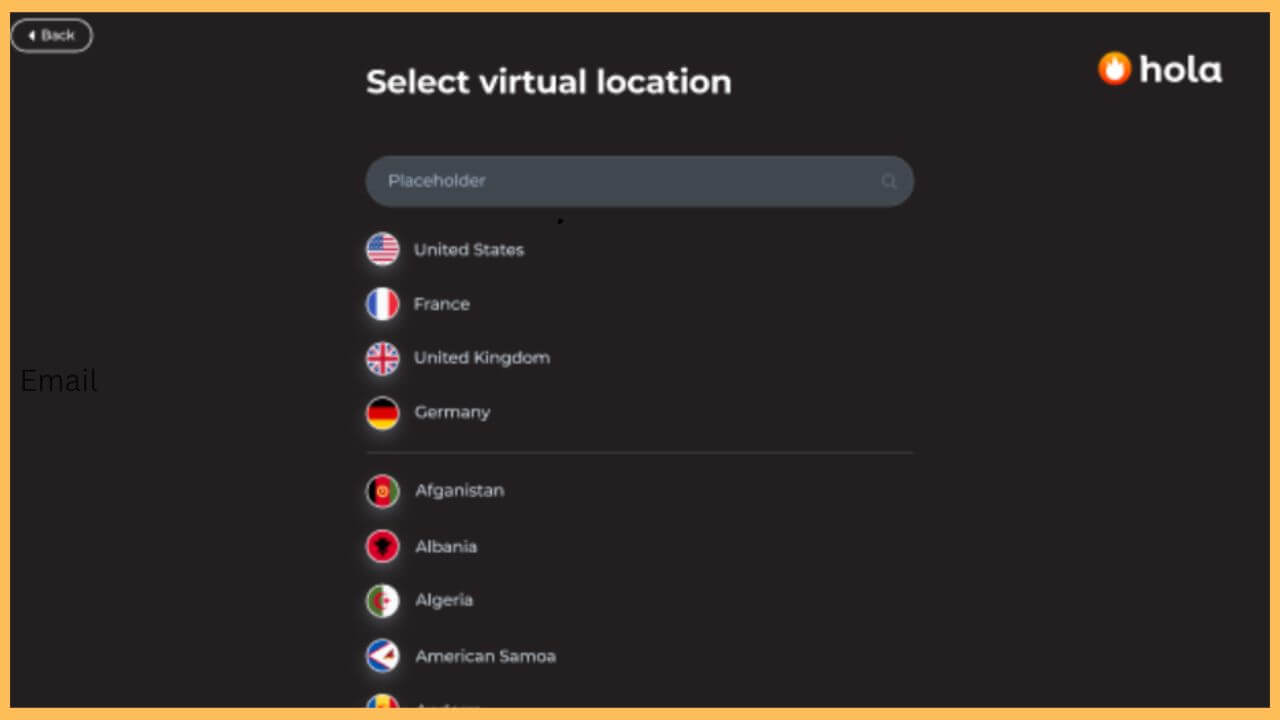
Task: Select United States as virtual location
Action: pyautogui.click(x=468, y=249)
